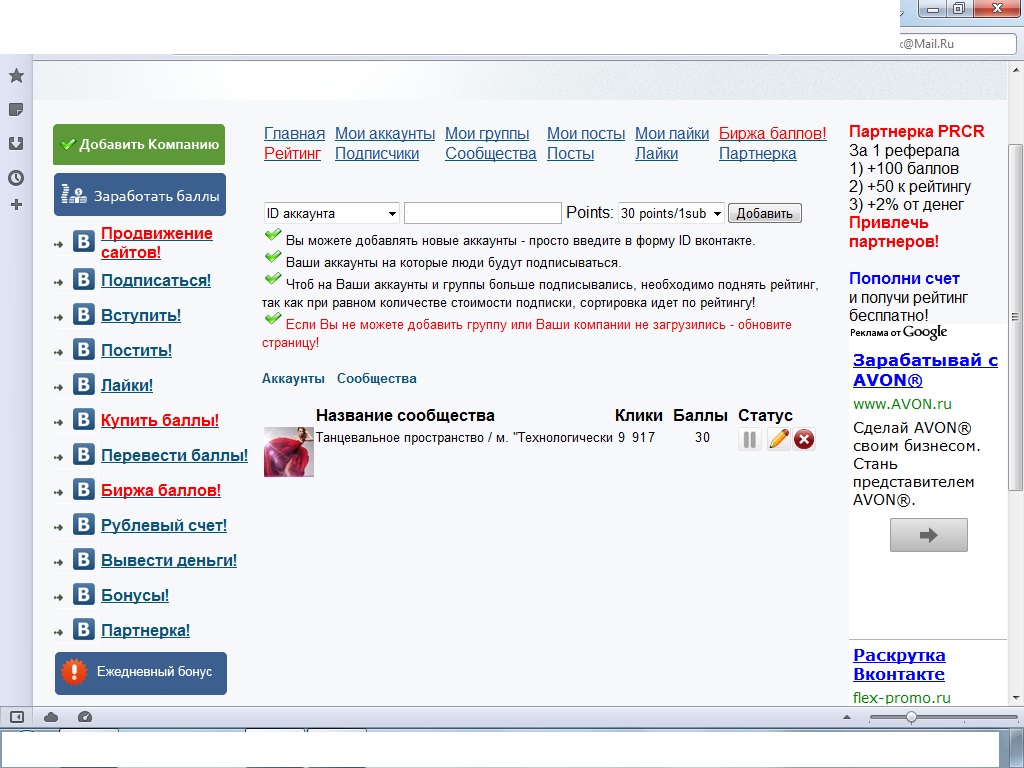Open the Посты link in navigation
Image resolution: width=1024 pixels, height=768 pixels.
[x=570, y=154]
